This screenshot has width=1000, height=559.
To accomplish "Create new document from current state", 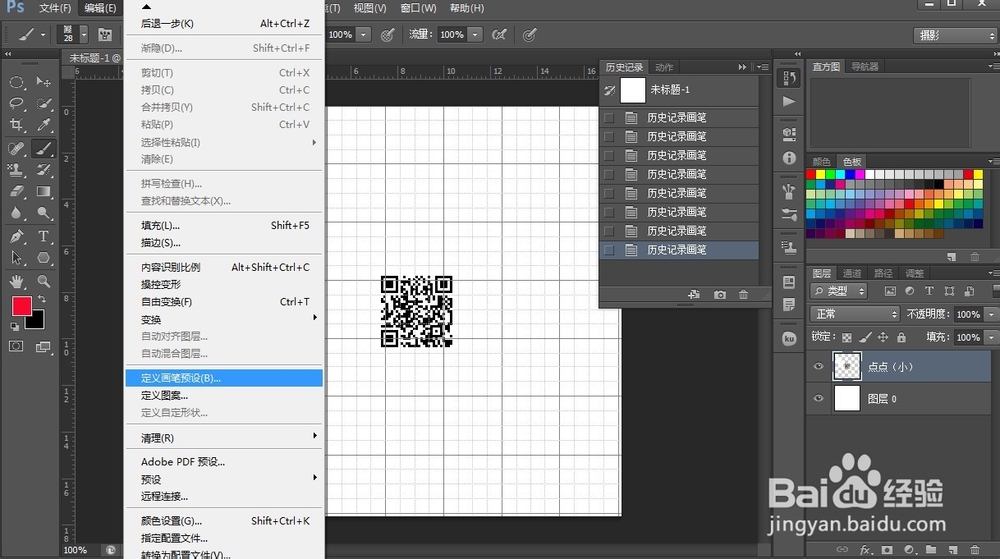I will pyautogui.click(x=694, y=294).
